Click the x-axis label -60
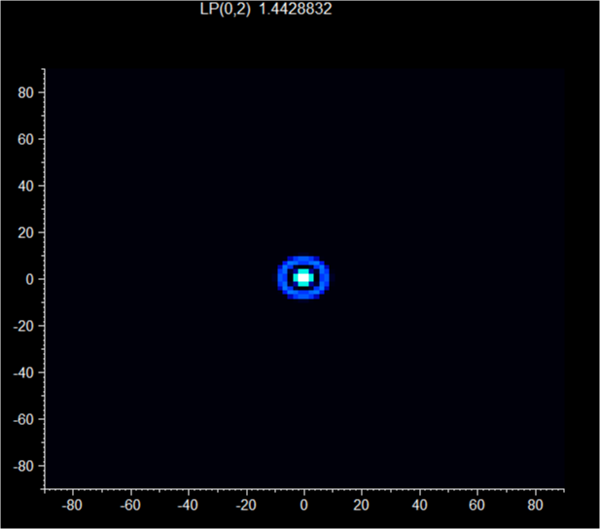Image resolution: width=600 pixels, height=529 pixels. [130, 505]
